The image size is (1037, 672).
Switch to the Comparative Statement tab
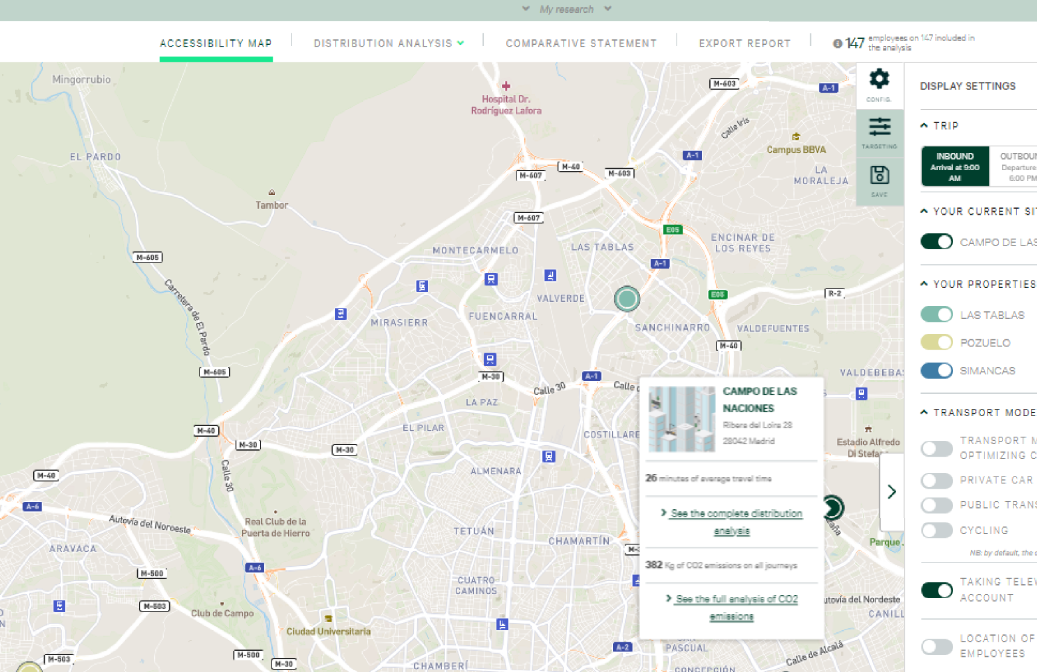(x=581, y=43)
